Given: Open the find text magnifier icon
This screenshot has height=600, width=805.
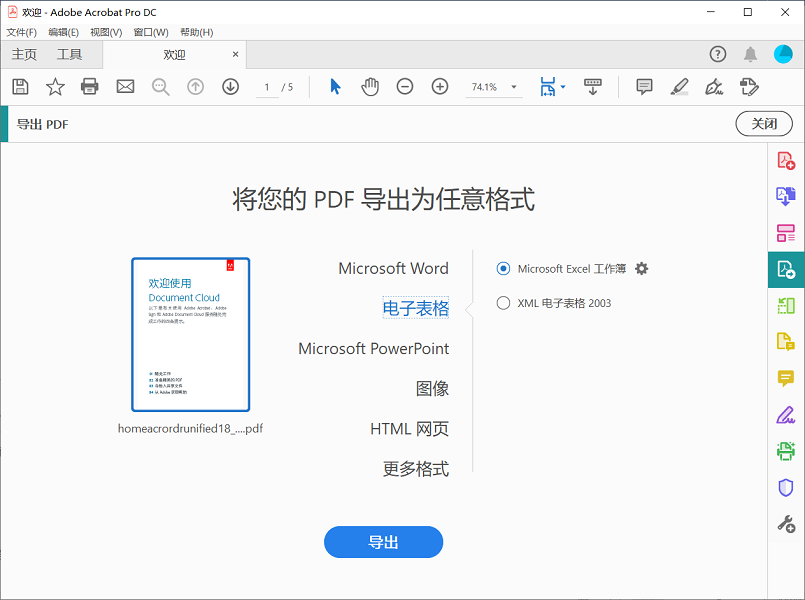Looking at the screenshot, I should point(160,87).
